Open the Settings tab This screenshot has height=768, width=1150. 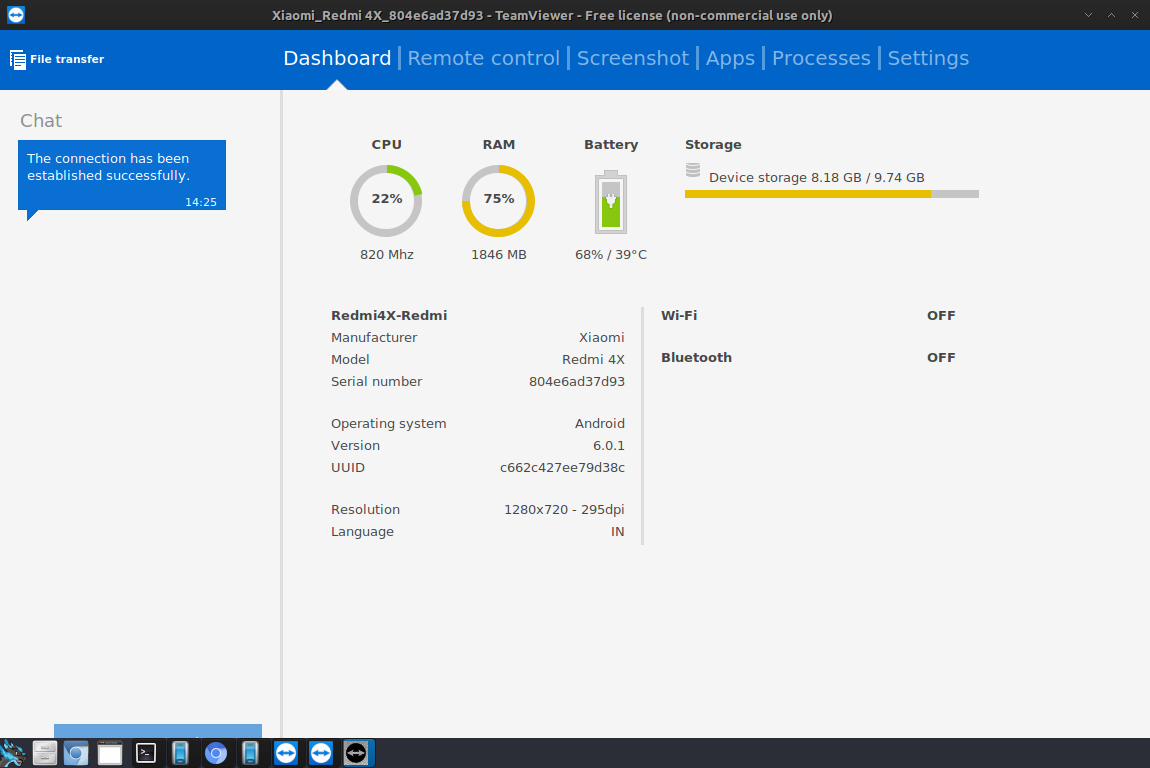point(928,59)
